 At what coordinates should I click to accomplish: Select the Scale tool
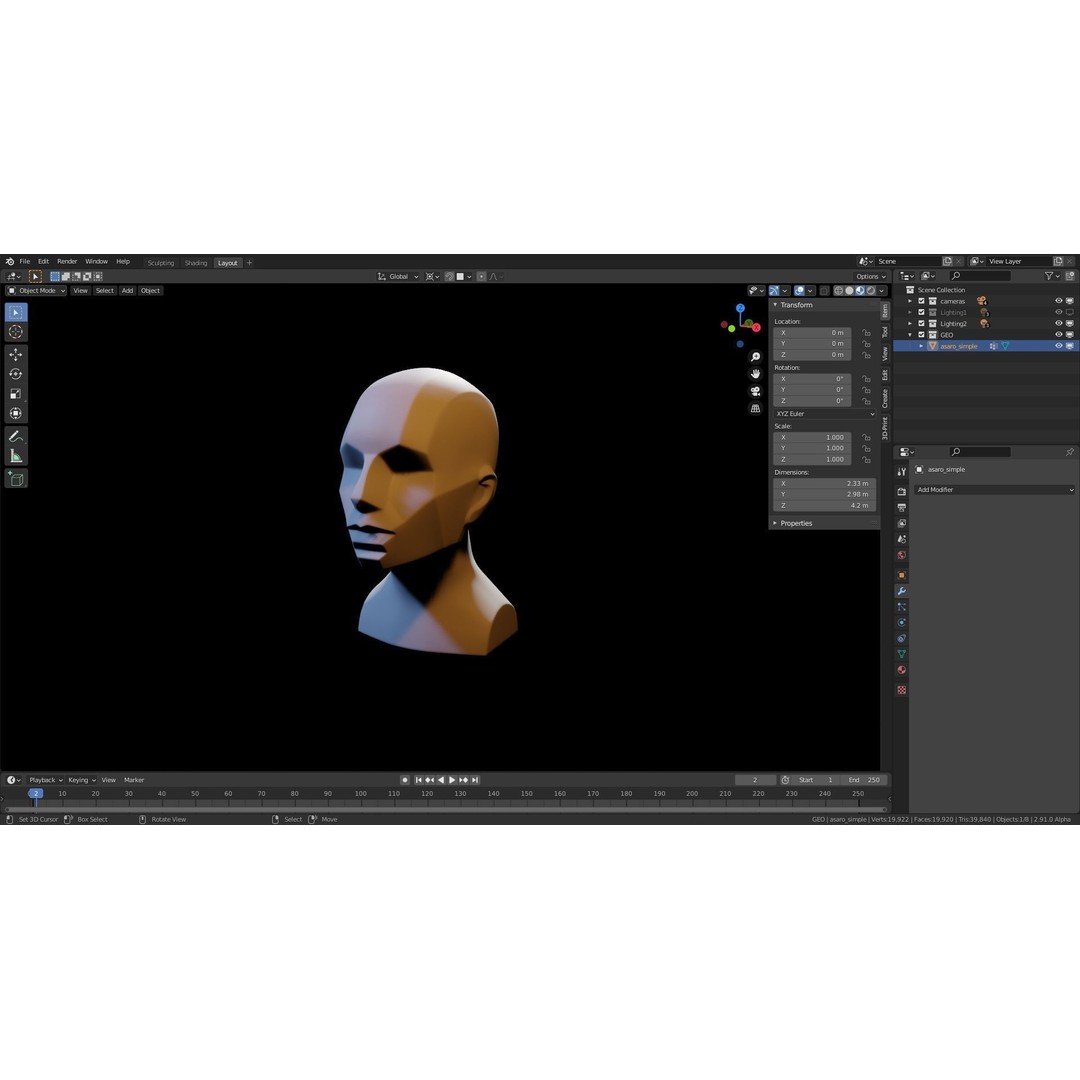[x=16, y=394]
